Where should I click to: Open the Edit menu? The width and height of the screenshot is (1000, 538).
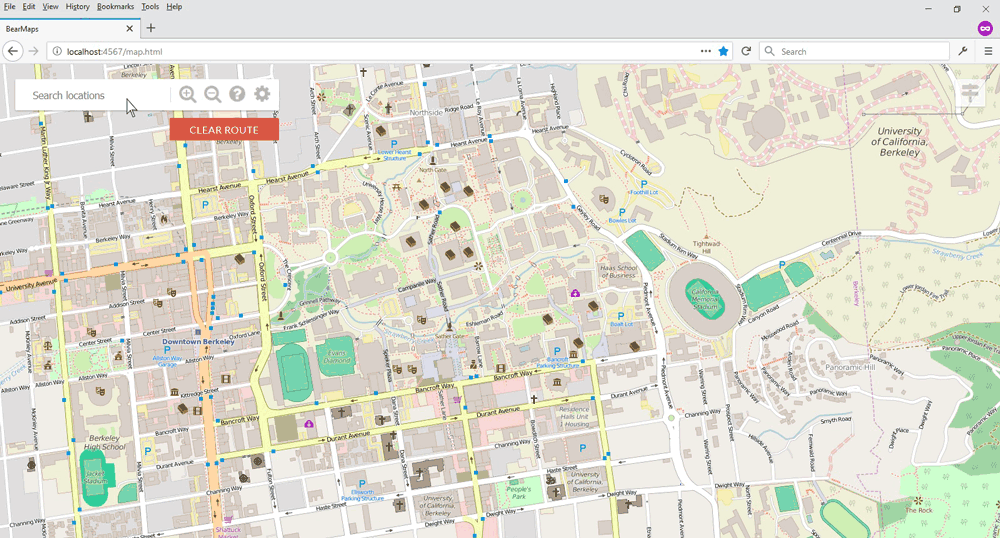click(29, 6)
